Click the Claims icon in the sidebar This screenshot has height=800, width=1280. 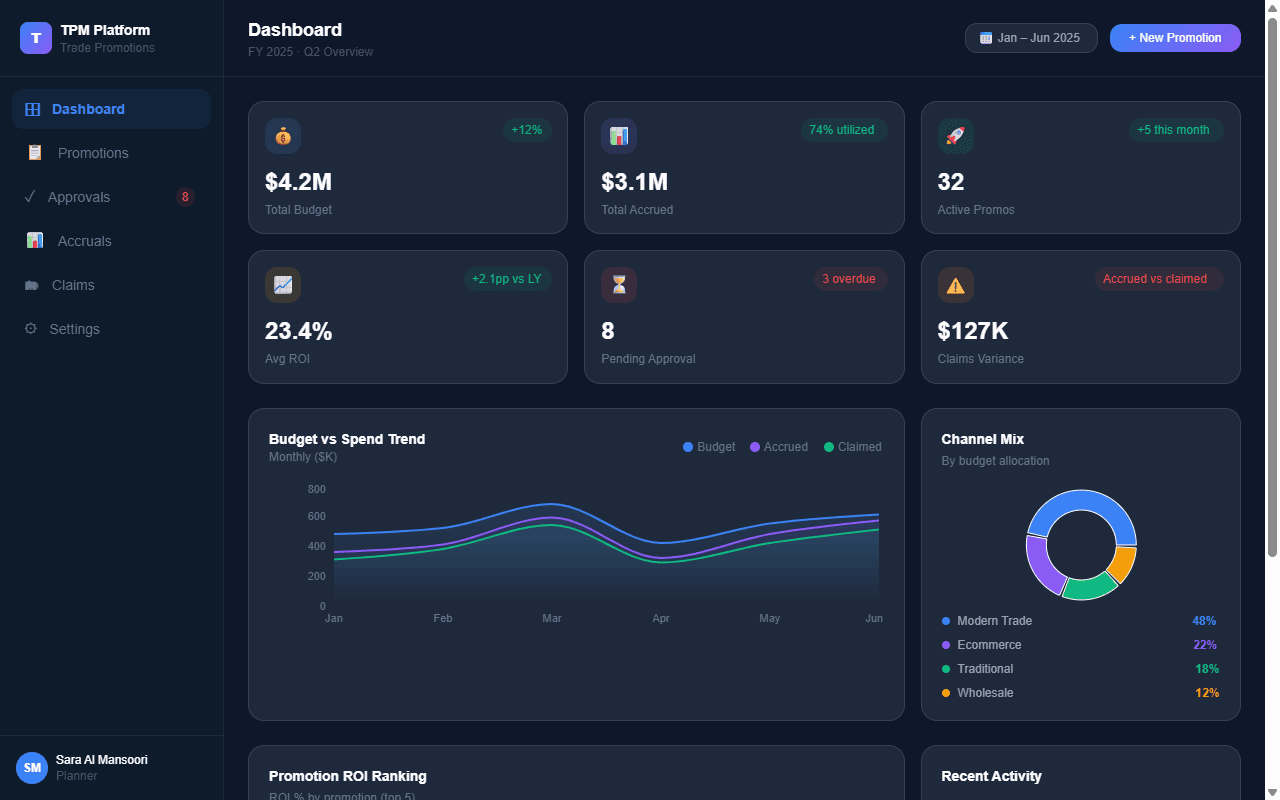32,285
